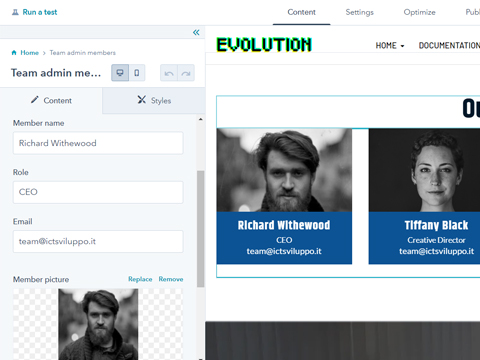Open the Optimize tab
480x360 pixels.
(419, 12)
